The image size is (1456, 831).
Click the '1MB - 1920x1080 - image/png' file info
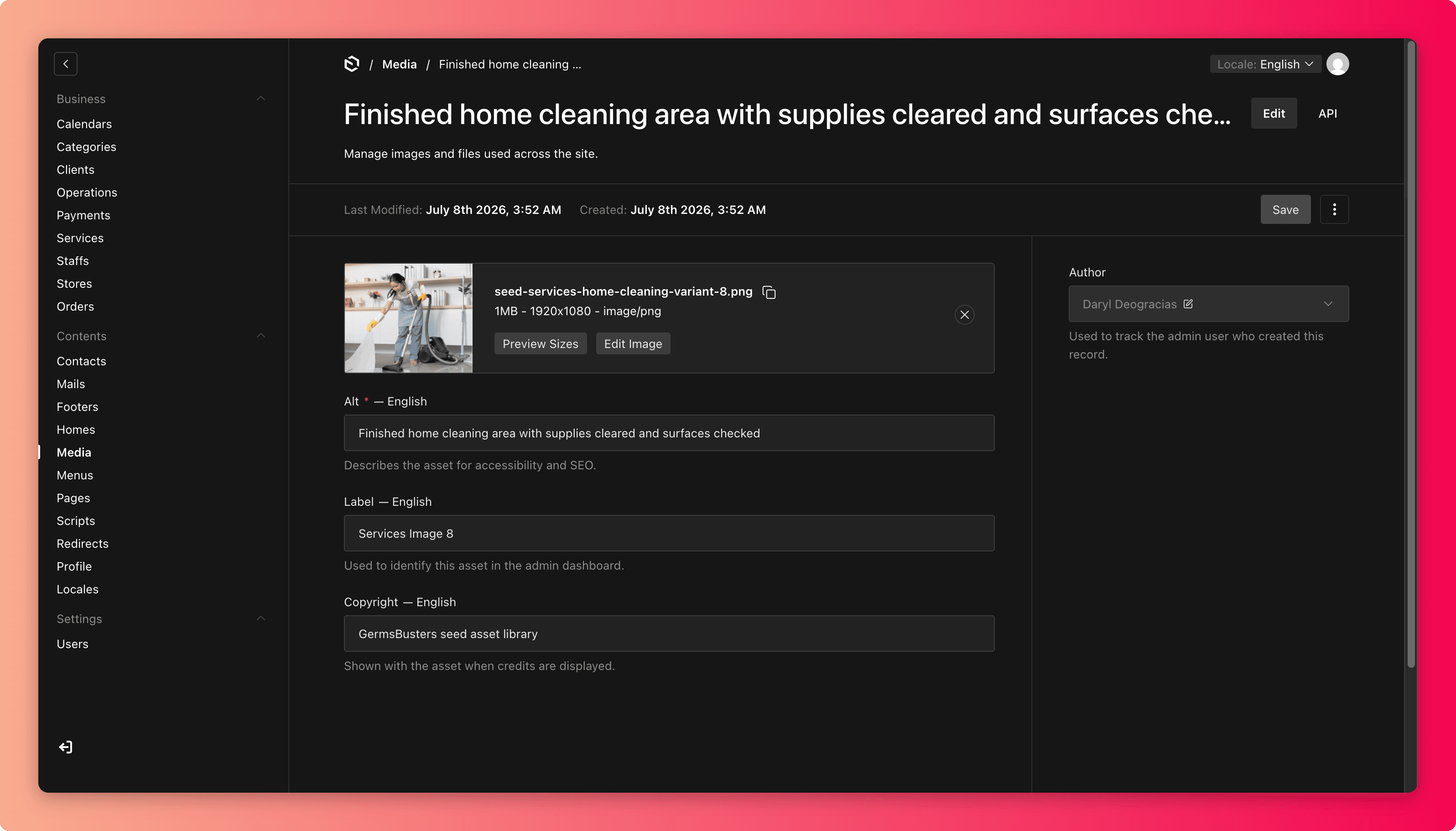tap(577, 311)
